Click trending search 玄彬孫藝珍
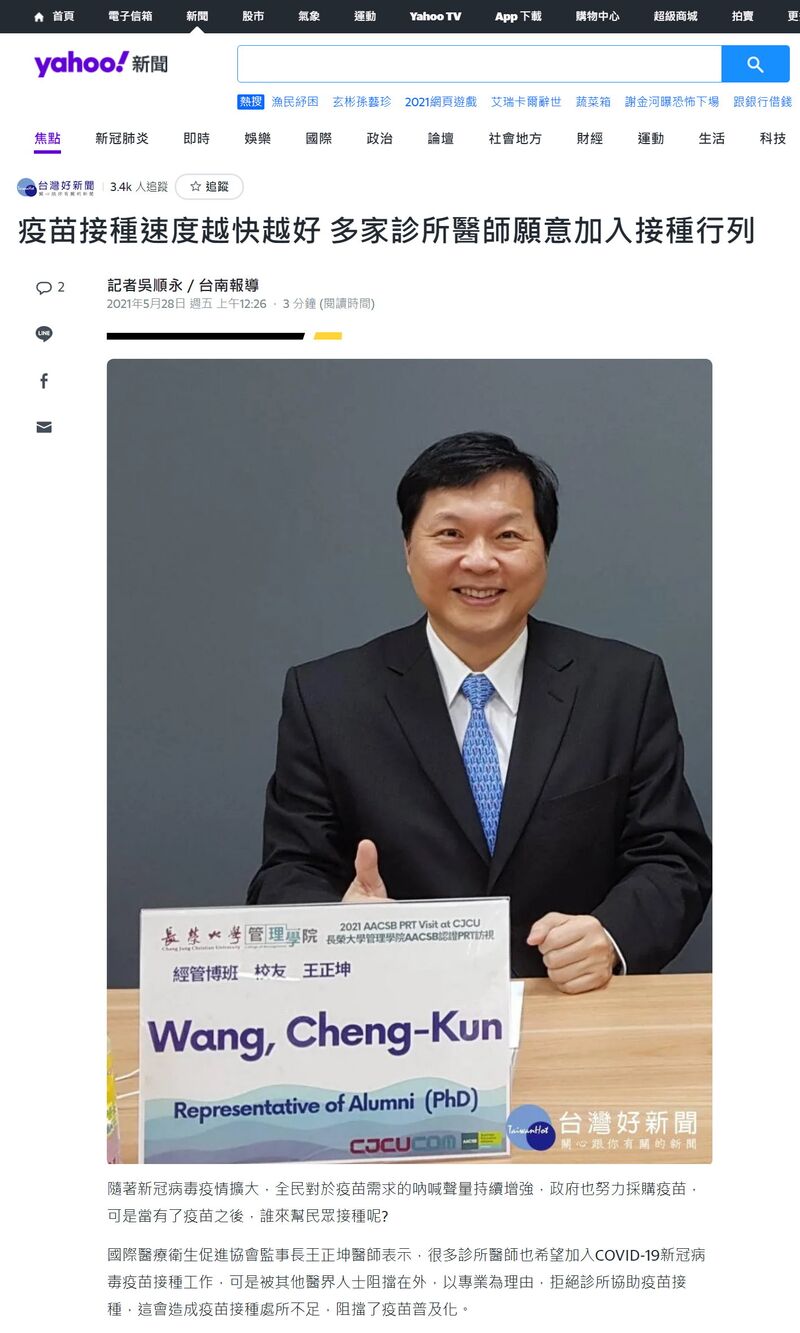The height and width of the screenshot is (1333, 800). coord(362,102)
